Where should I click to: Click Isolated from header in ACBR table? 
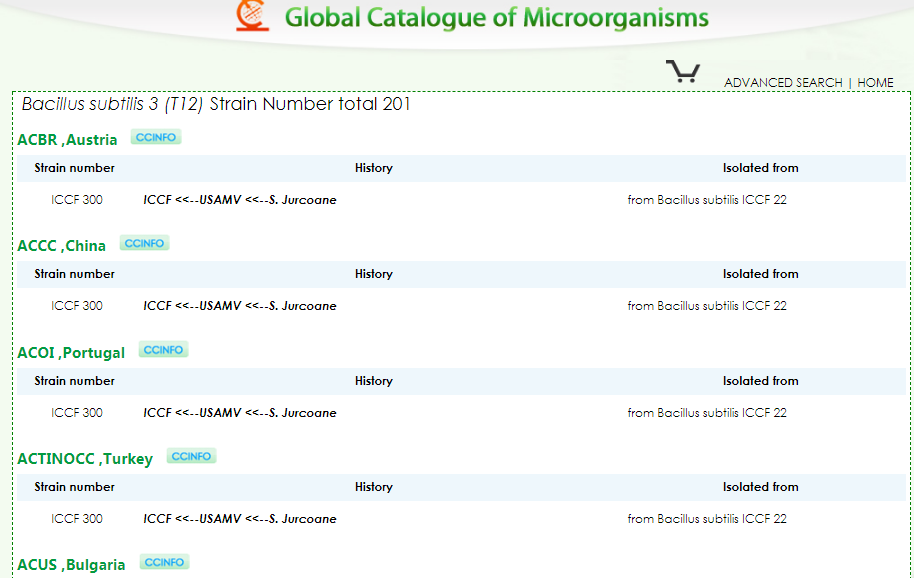coord(761,168)
